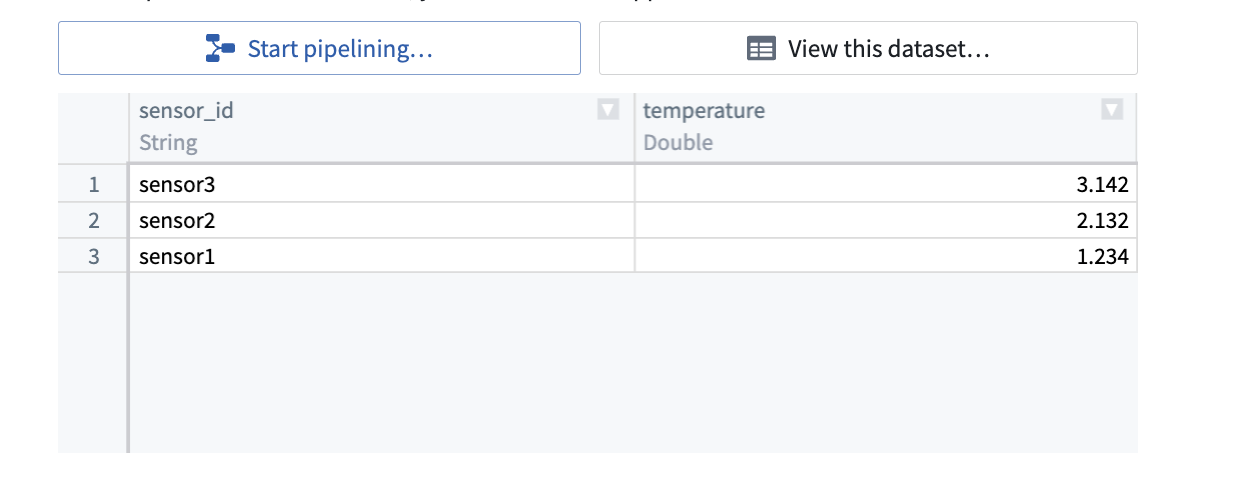Screen dimensions: 1242x482
Task: Open the sensor_id column dropdown arrow
Action: tap(607, 110)
